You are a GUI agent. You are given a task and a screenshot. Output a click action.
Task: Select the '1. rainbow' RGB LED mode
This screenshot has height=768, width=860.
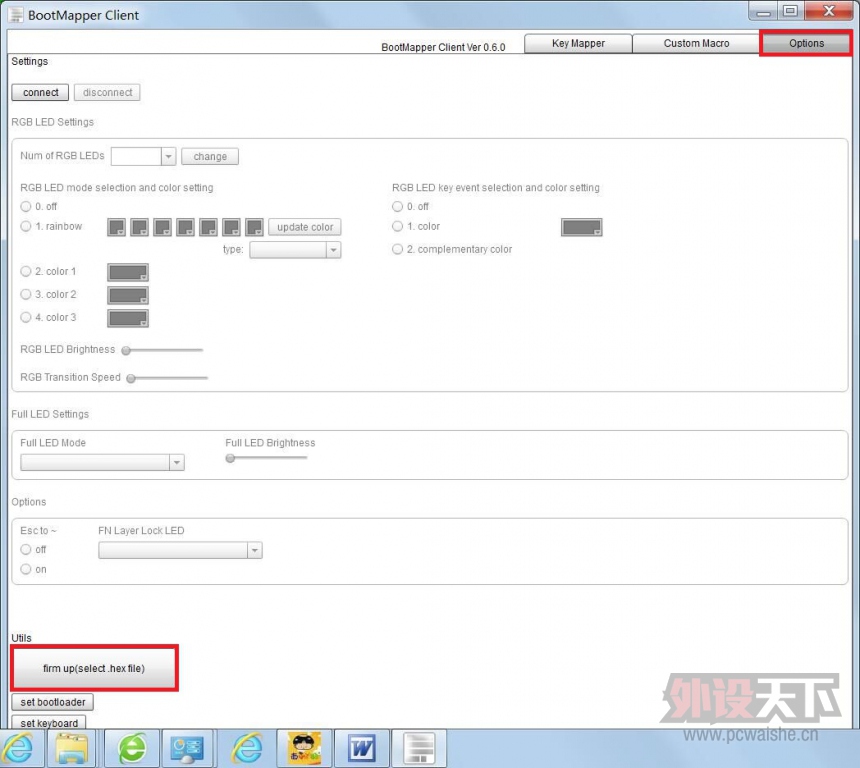[26, 227]
